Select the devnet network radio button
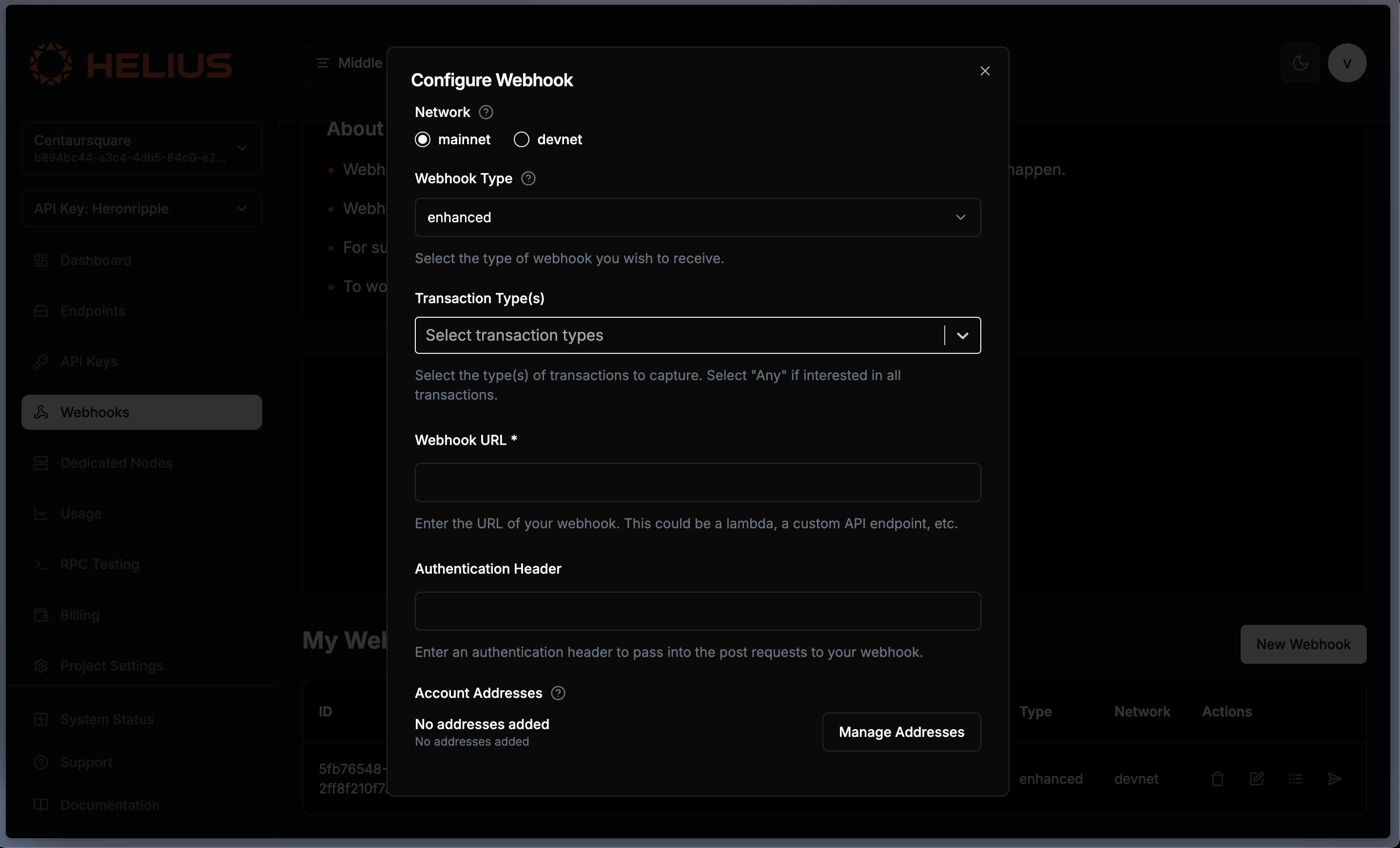This screenshot has height=848, width=1400. pyautogui.click(x=521, y=139)
